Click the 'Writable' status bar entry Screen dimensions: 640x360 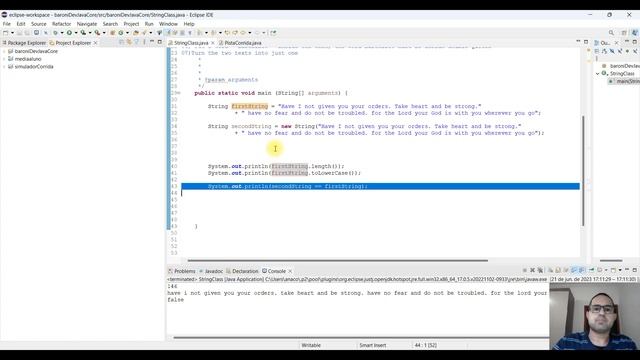(x=311, y=345)
